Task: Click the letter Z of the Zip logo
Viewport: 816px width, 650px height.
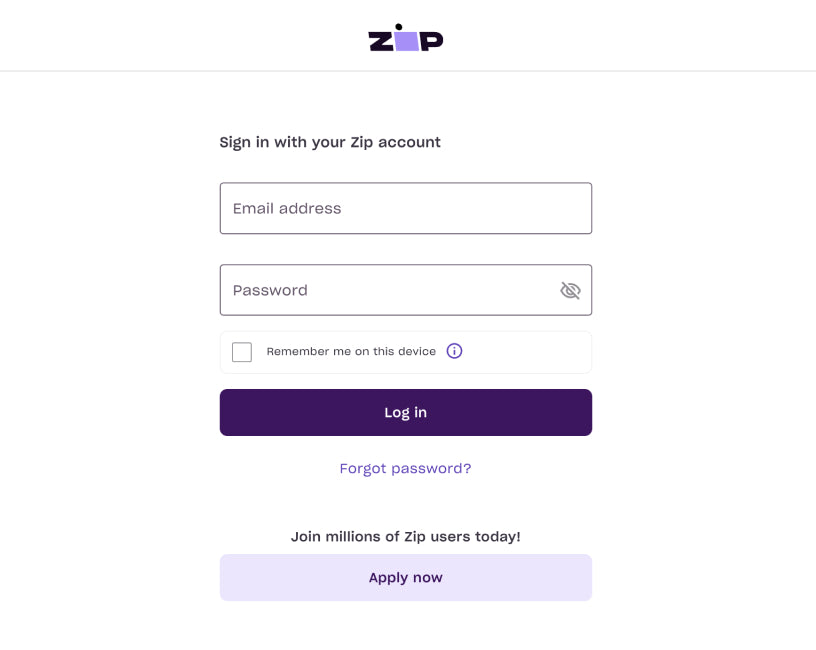Action: pyautogui.click(x=382, y=41)
